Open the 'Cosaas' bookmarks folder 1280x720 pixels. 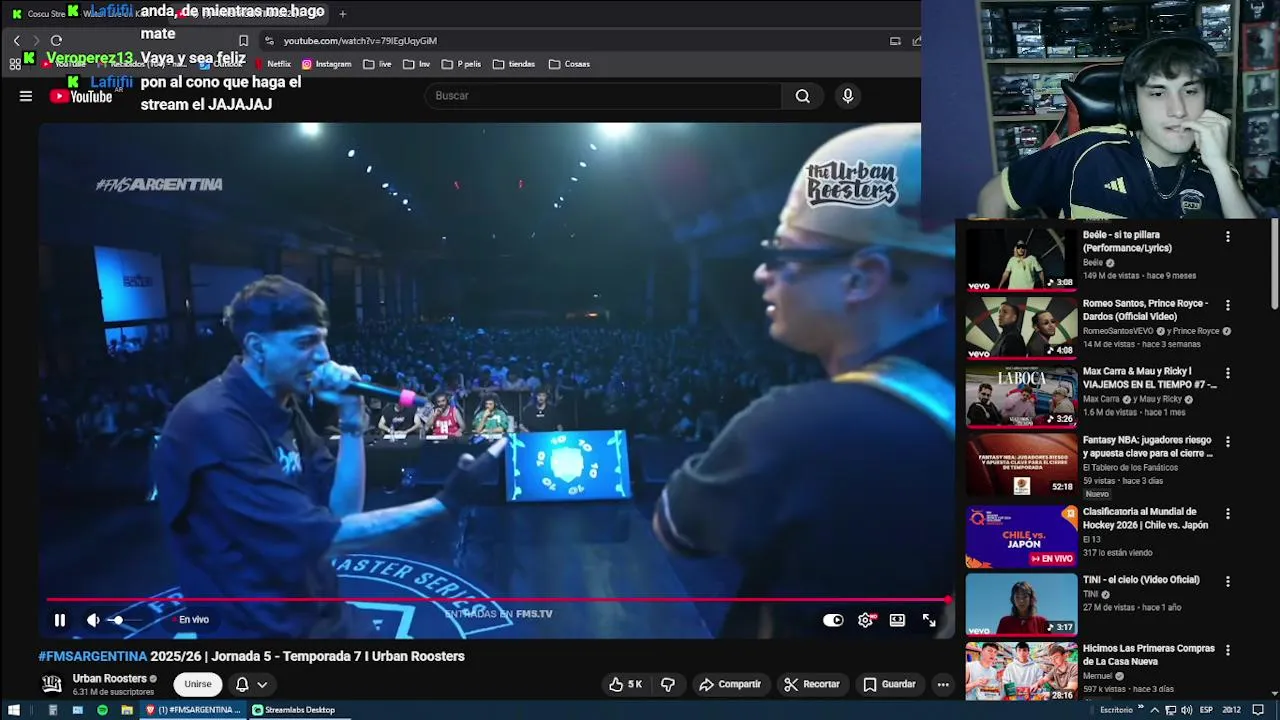click(x=569, y=64)
